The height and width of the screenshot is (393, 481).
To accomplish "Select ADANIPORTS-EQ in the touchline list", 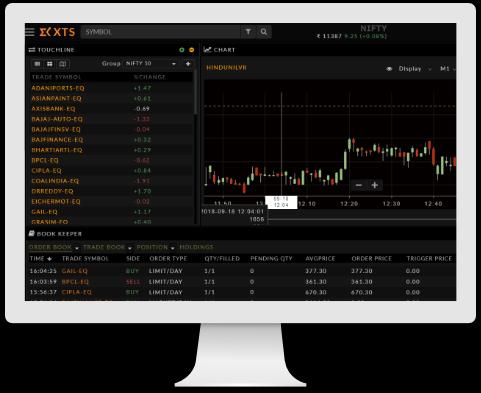I will tap(58, 88).
